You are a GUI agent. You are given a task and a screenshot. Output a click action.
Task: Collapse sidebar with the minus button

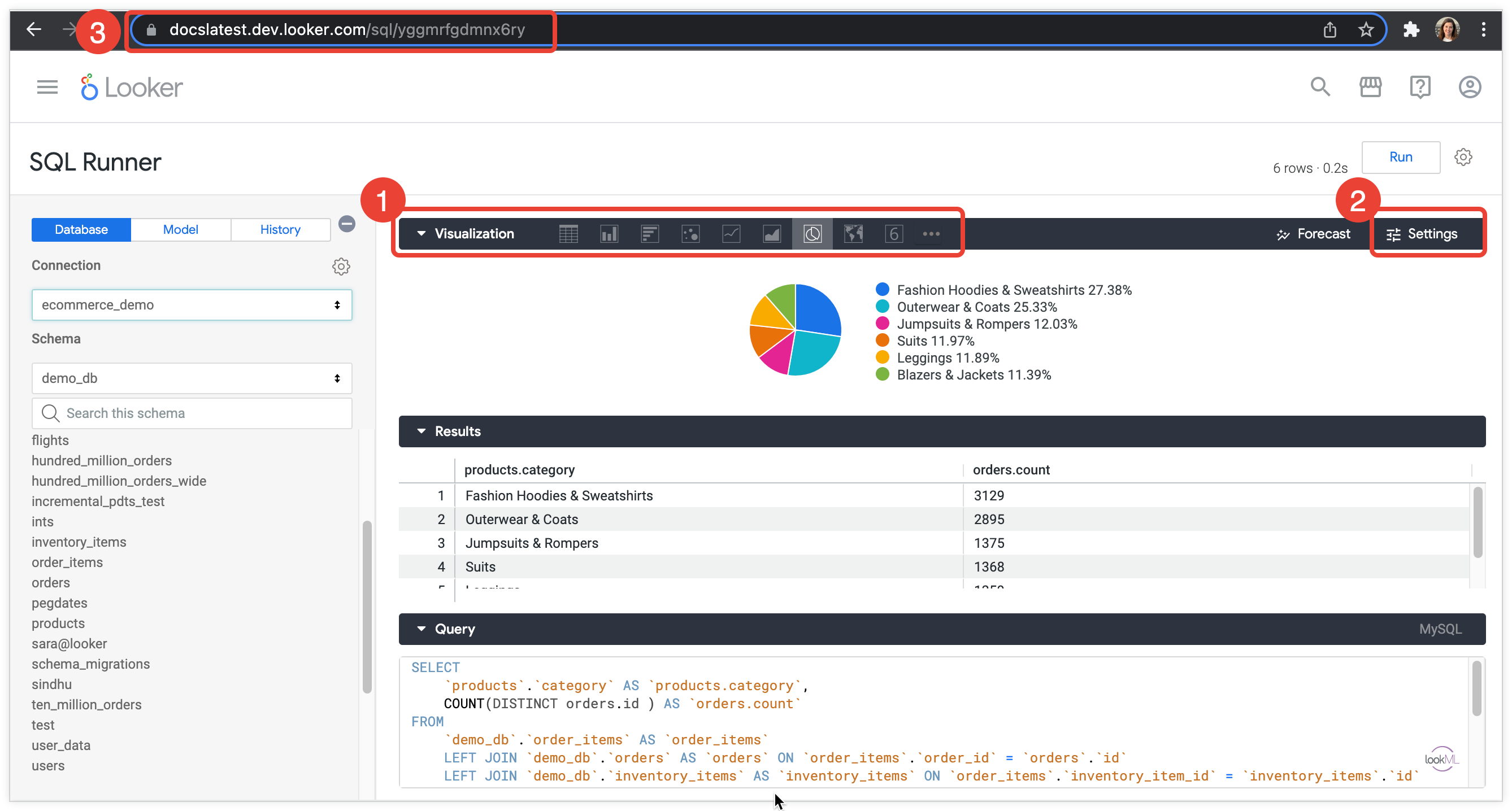click(x=347, y=224)
